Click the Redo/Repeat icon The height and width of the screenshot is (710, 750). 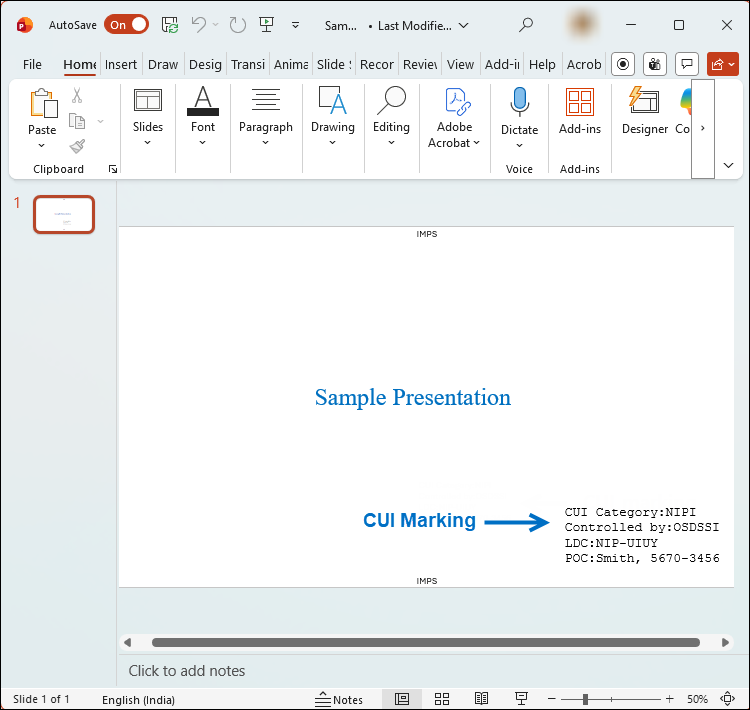tap(237, 25)
